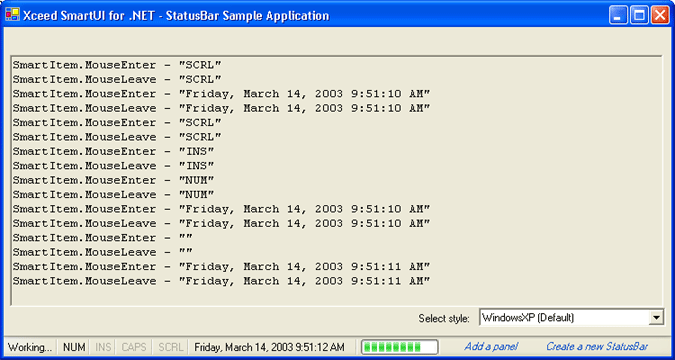675x360 pixels.
Task: Select the MouseEnter "INS" log line
Action: 113,152
